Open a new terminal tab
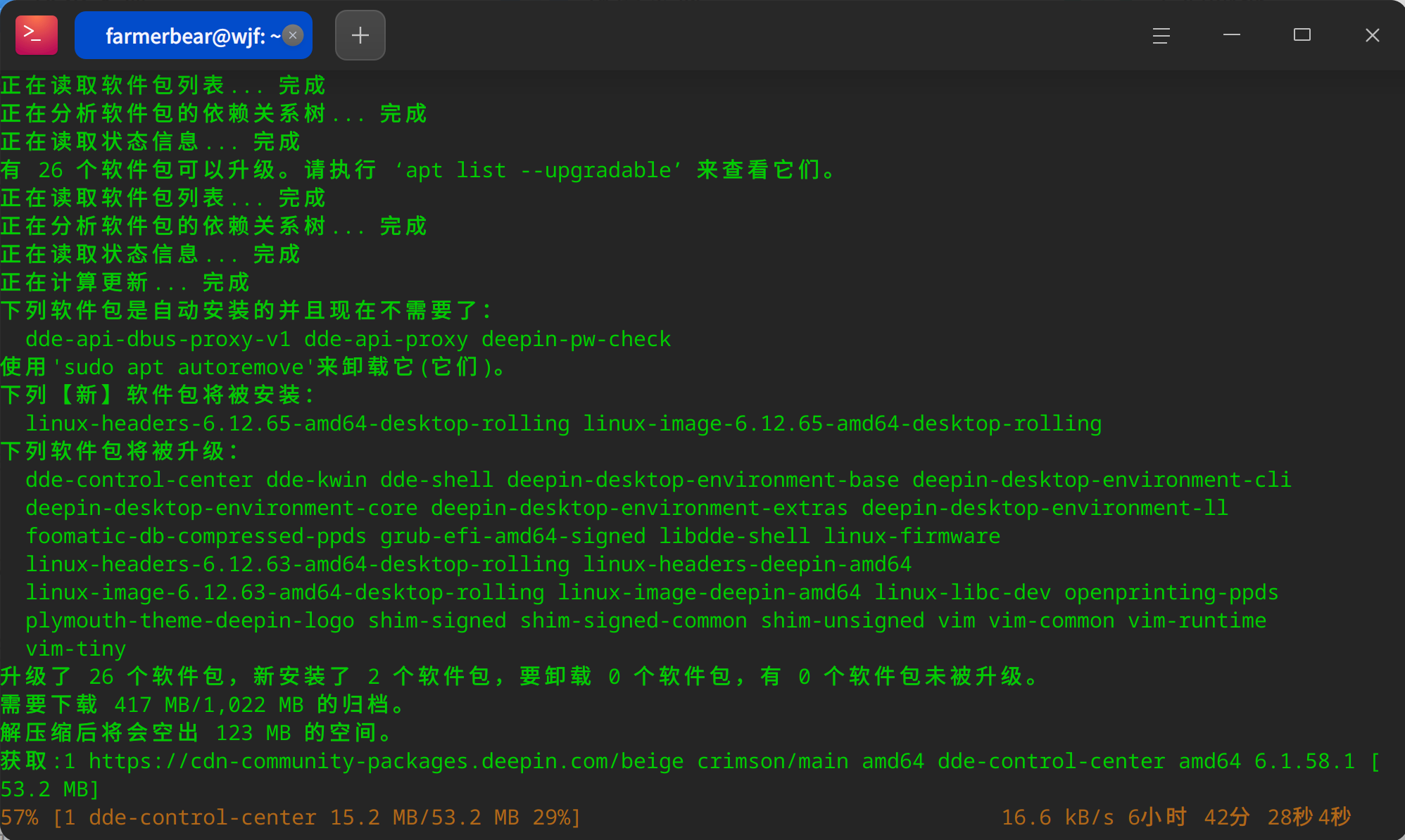Screen dimensions: 1405x840 tap(360, 35)
